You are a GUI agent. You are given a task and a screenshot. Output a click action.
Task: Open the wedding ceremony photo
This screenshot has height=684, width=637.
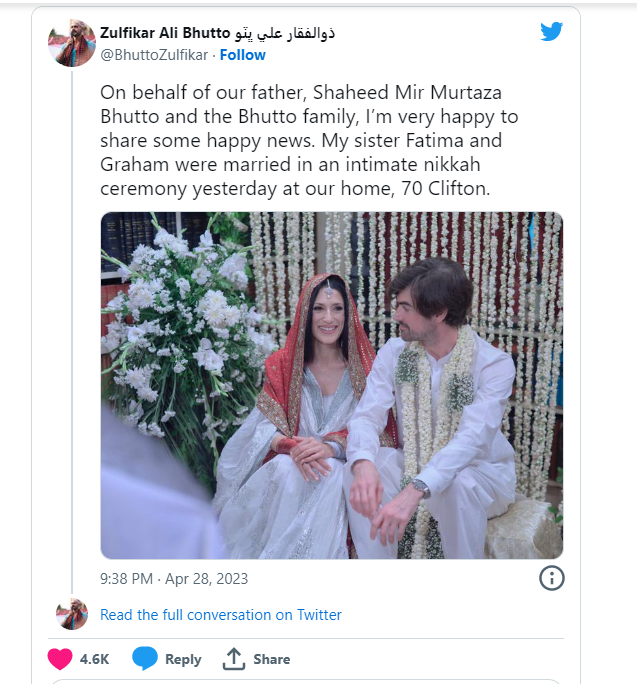[331, 385]
